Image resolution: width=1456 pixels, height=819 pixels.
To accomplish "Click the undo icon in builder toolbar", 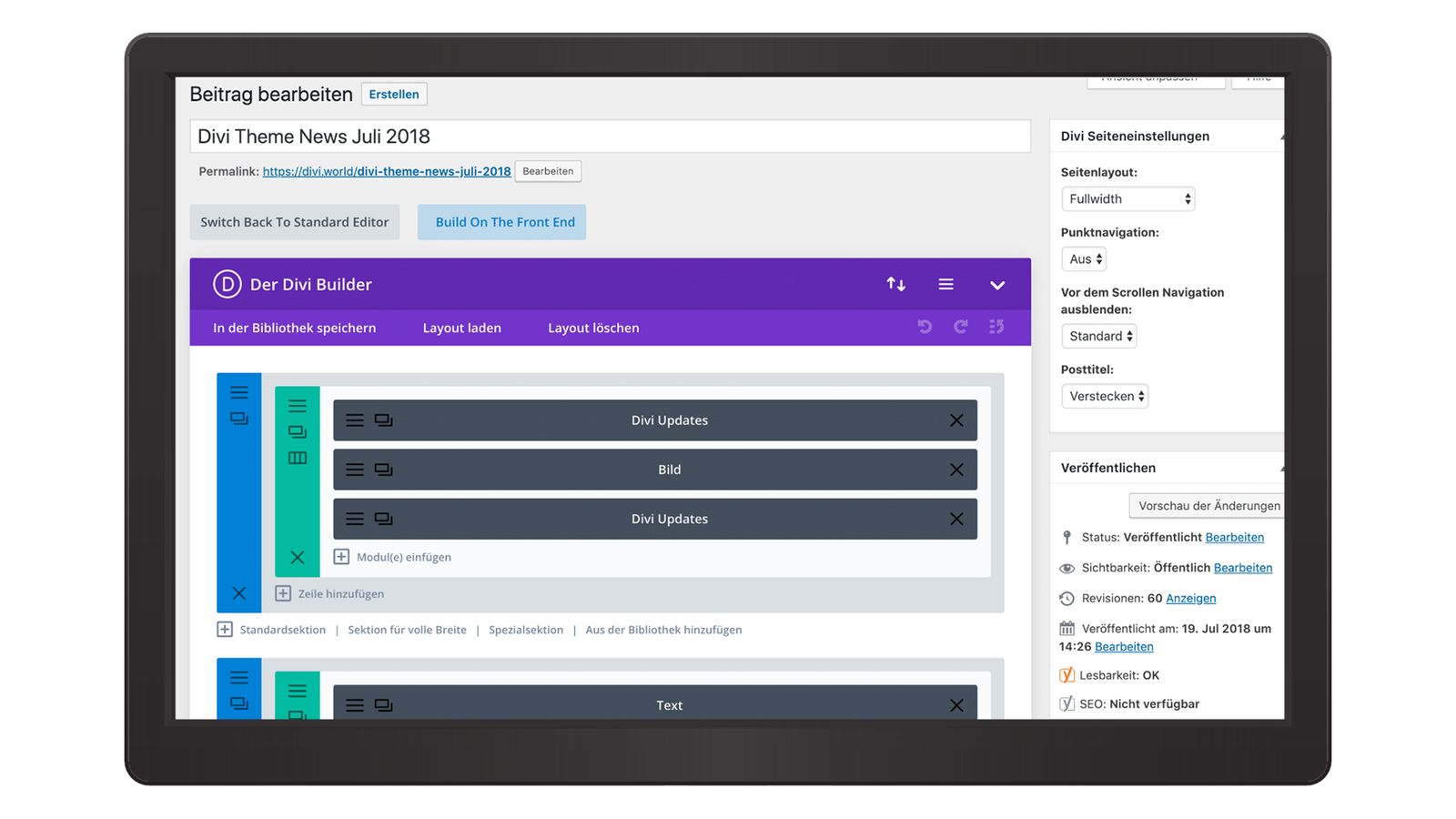I will (925, 327).
